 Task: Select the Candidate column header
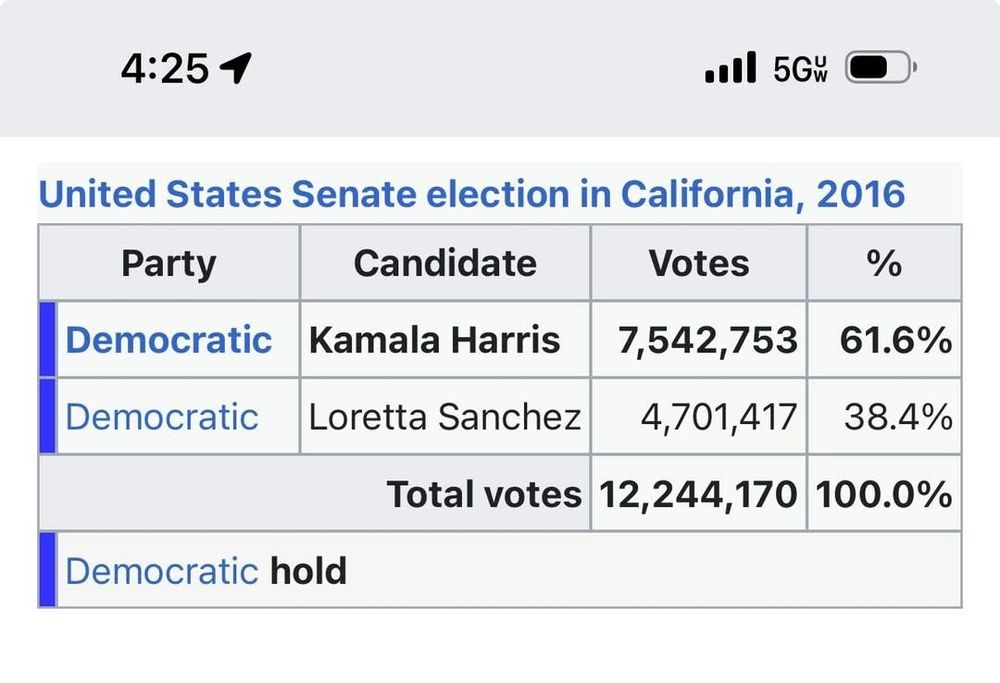click(445, 263)
